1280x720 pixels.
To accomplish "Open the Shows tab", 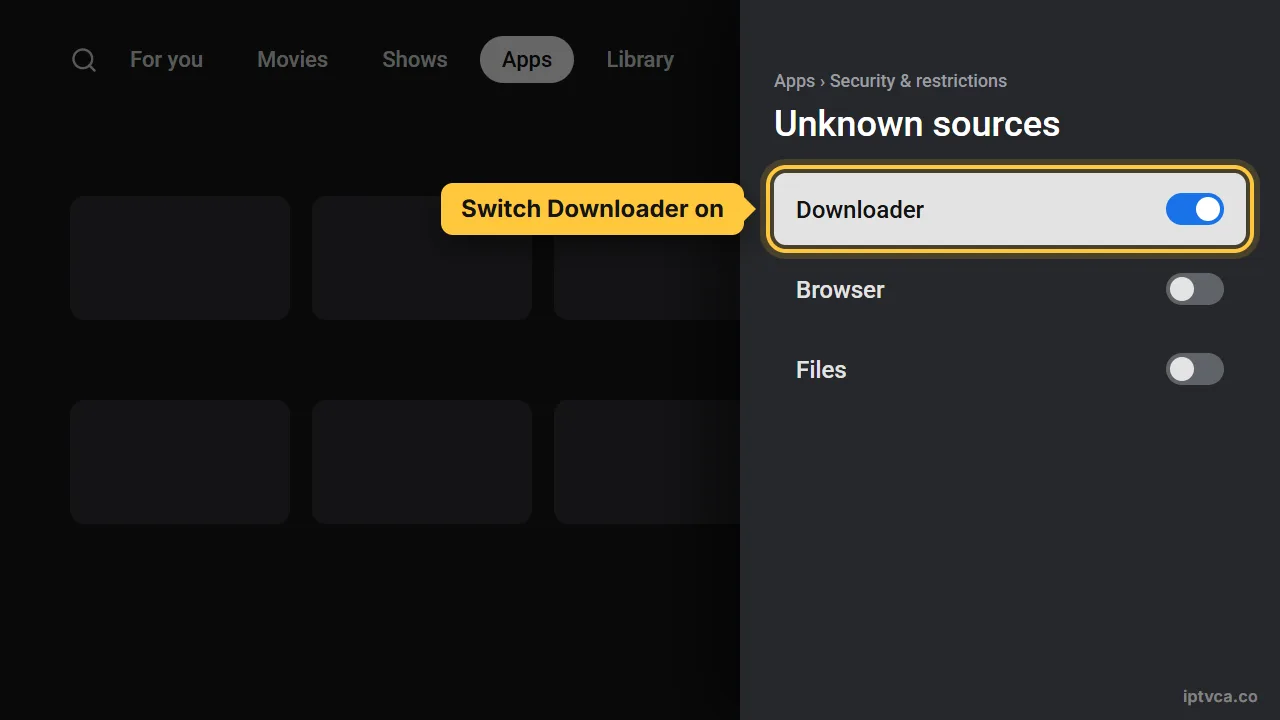I will [414, 59].
